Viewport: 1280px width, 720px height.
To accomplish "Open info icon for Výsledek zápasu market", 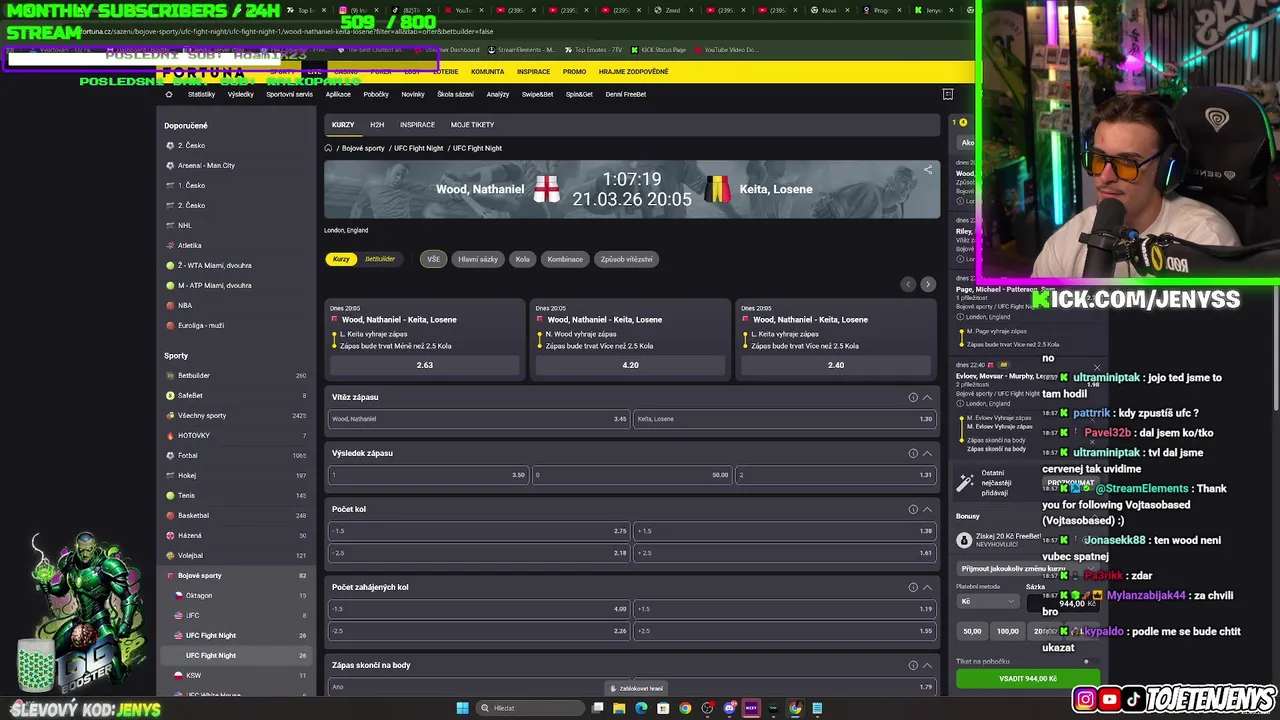I will click(913, 453).
